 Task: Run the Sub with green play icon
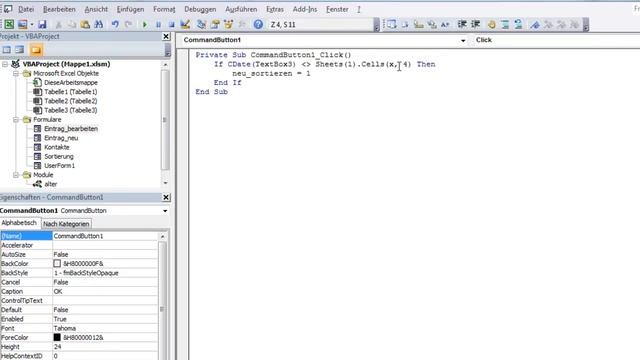coord(144,24)
